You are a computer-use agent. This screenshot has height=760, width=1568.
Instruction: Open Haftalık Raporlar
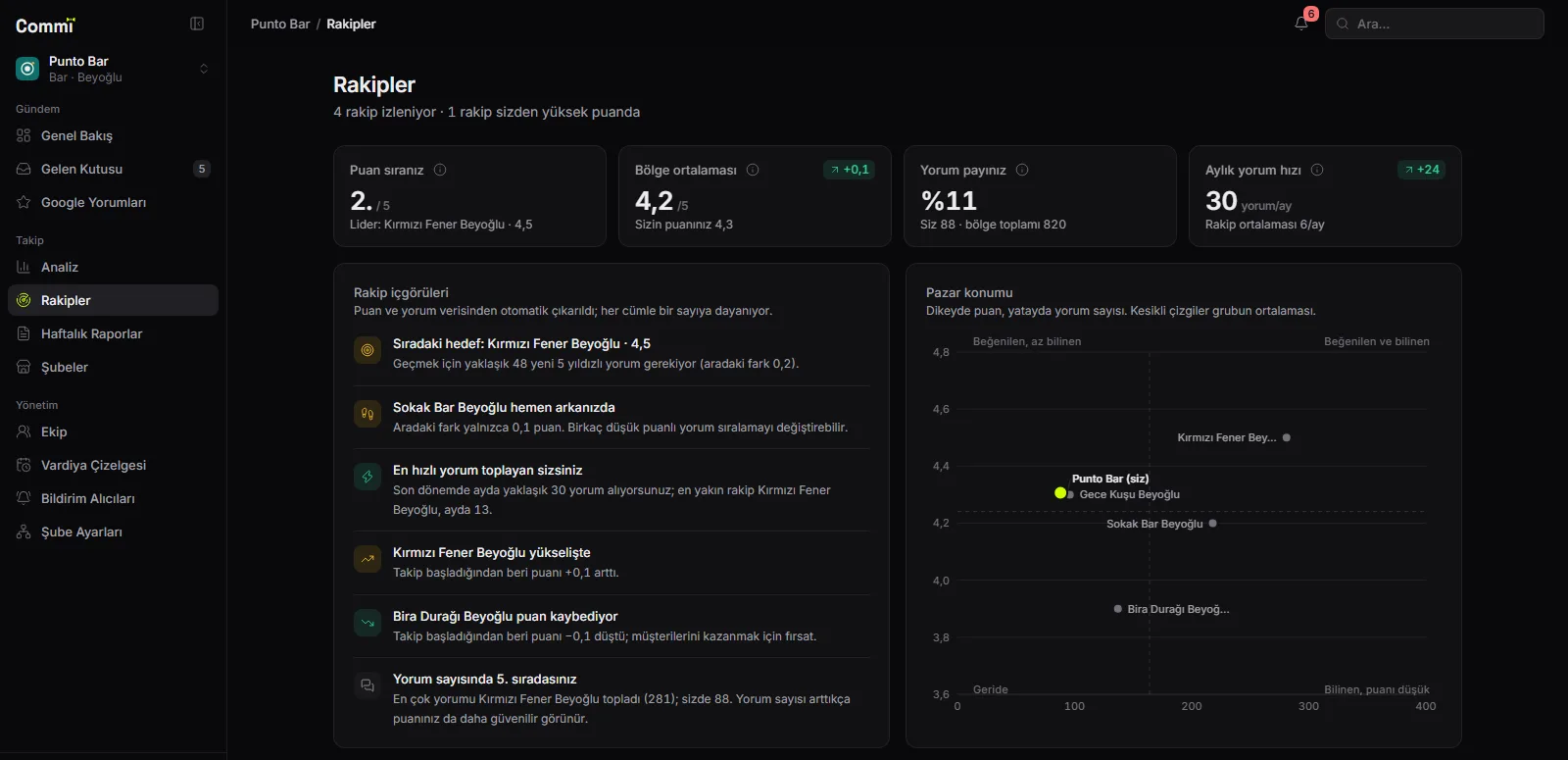113,333
